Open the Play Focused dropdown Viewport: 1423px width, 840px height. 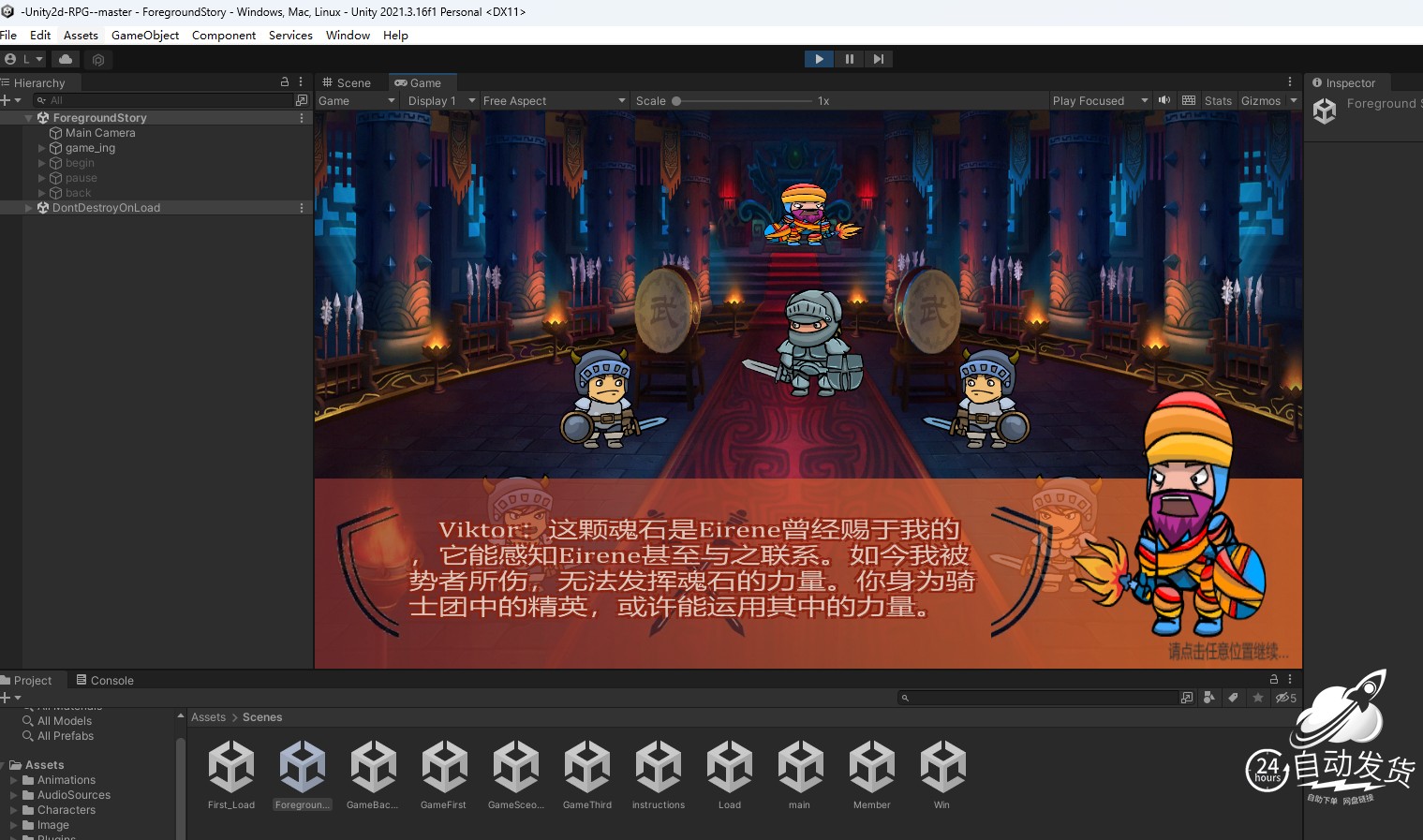pos(1100,101)
